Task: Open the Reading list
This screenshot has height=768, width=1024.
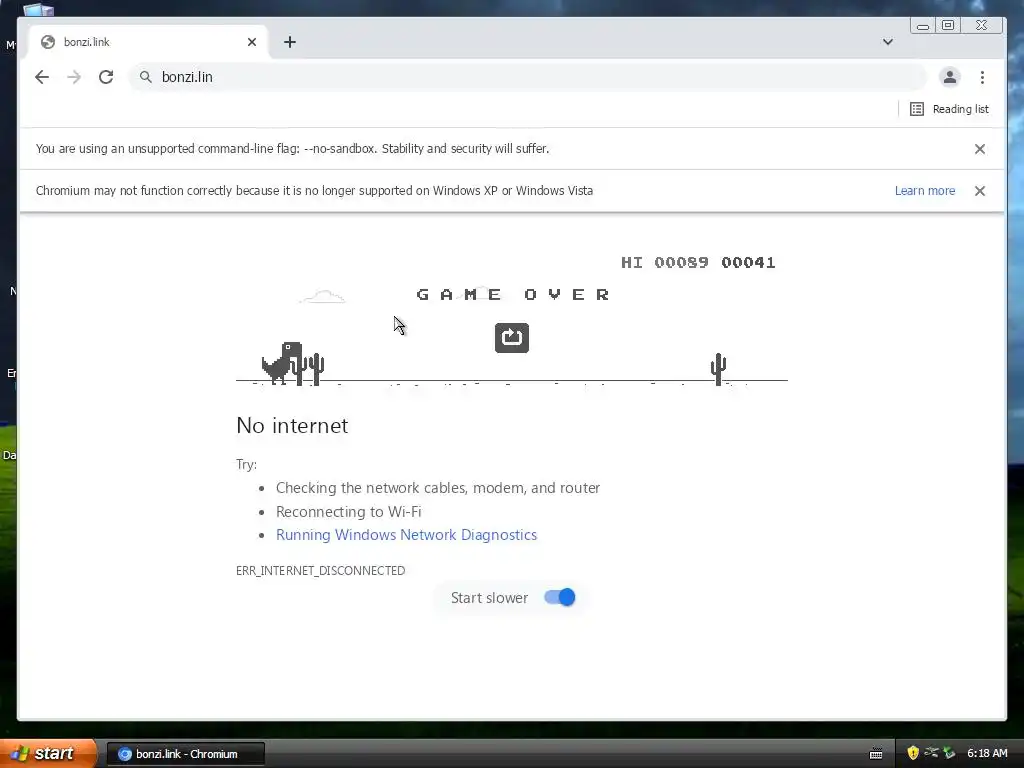Action: click(x=950, y=109)
